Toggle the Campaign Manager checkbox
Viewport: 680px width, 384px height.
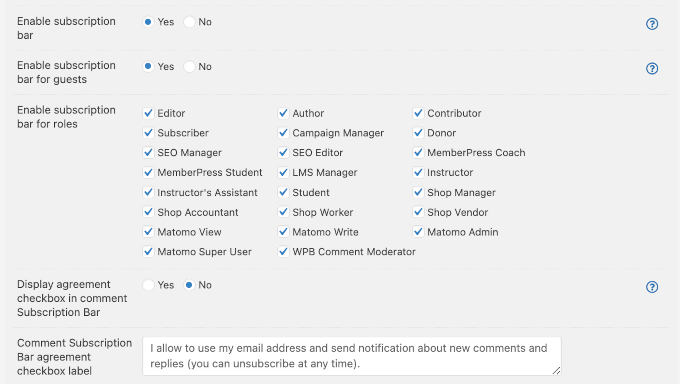(x=283, y=133)
